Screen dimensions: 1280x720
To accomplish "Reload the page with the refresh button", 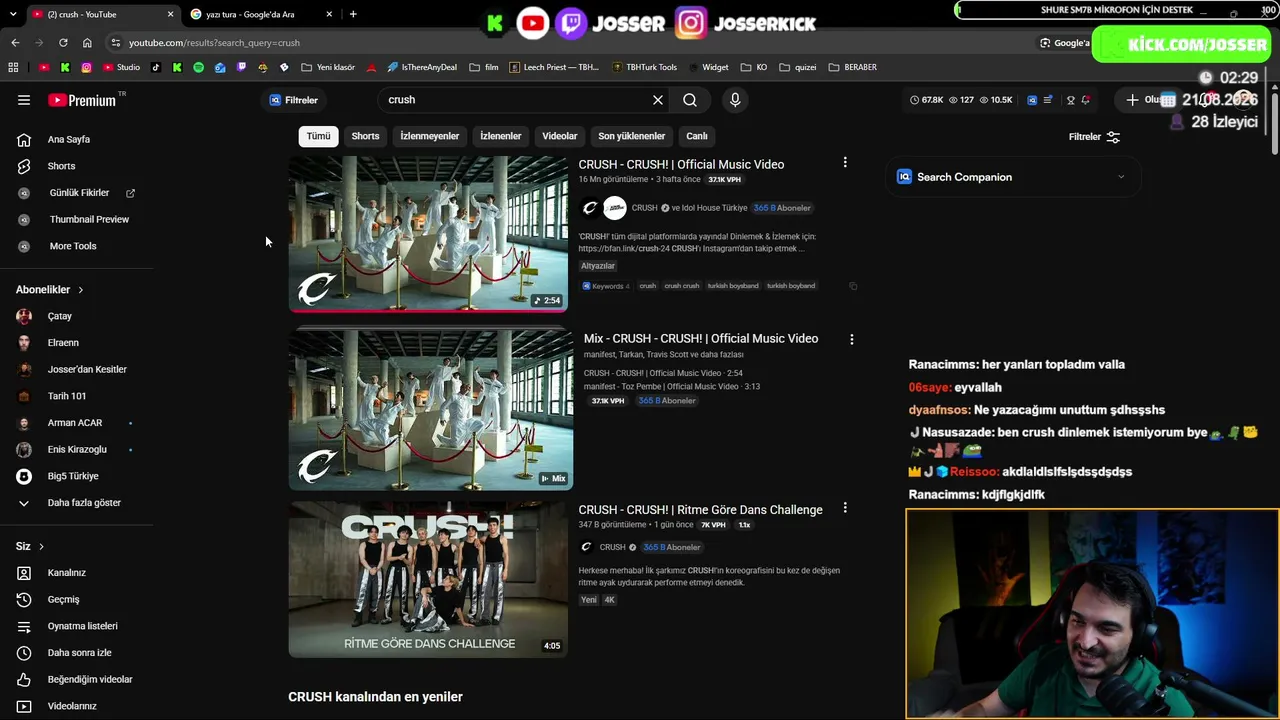I will click(63, 43).
